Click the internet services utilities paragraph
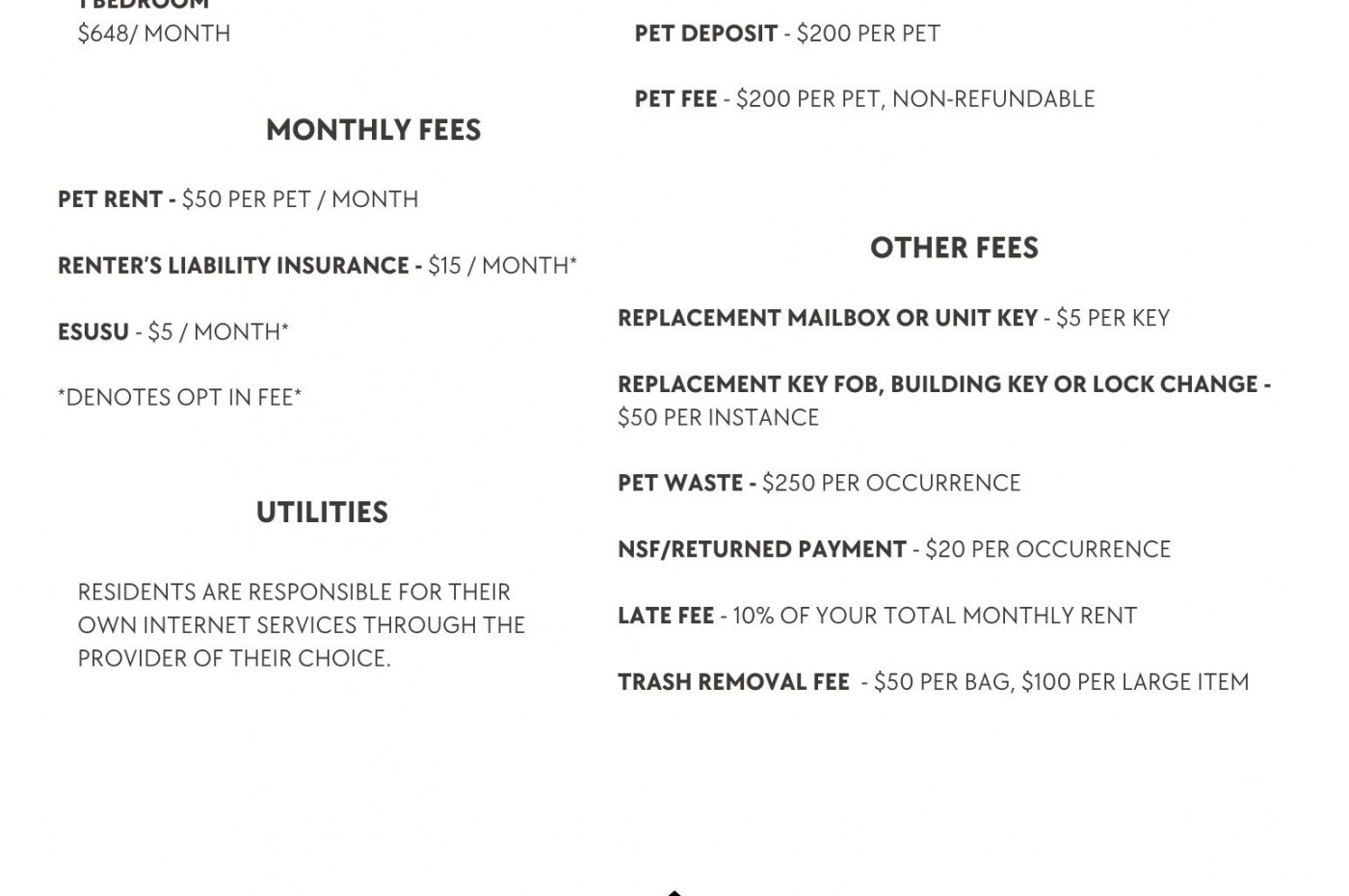The height and width of the screenshot is (896, 1349). click(x=301, y=625)
